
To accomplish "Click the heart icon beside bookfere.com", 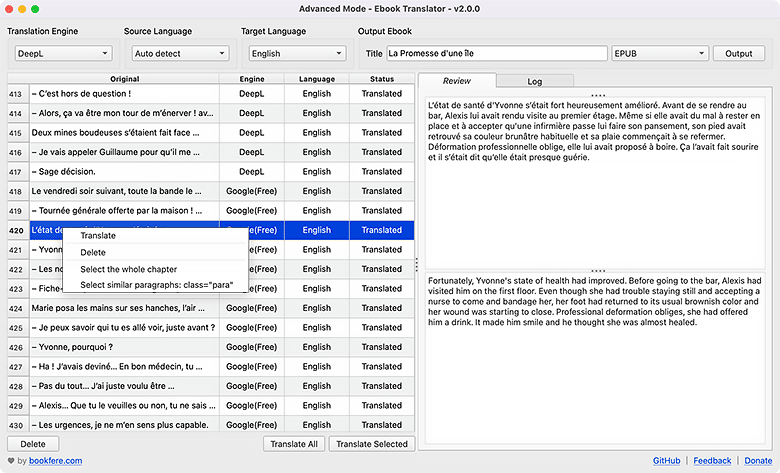I will click(11, 461).
